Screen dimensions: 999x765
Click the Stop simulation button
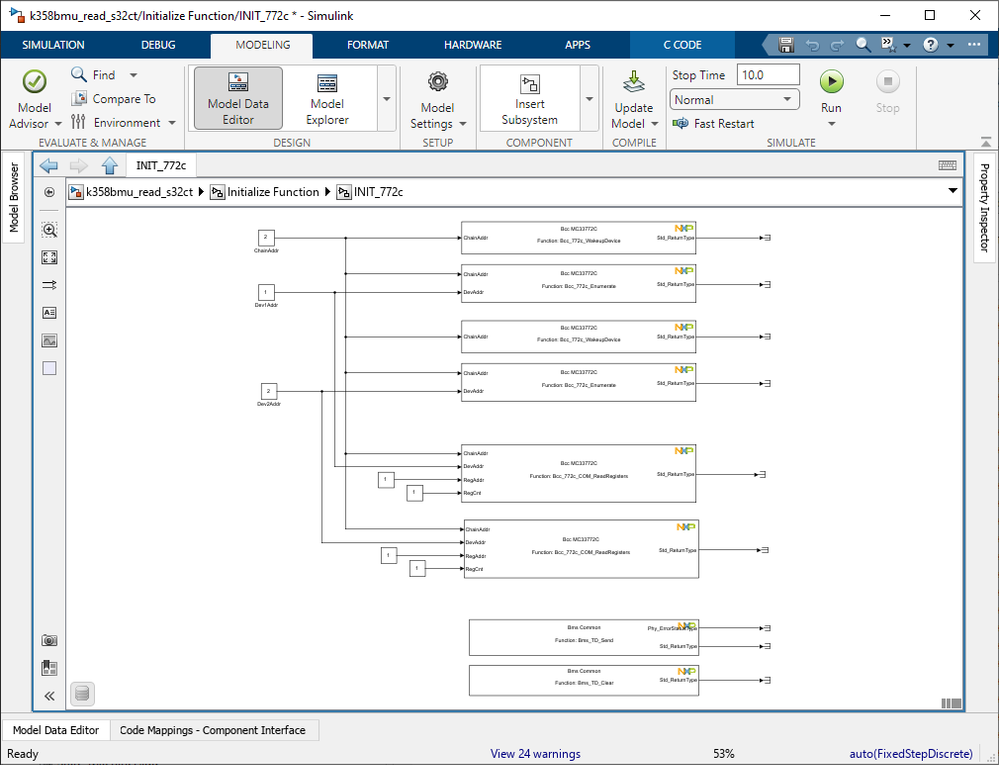[888, 92]
